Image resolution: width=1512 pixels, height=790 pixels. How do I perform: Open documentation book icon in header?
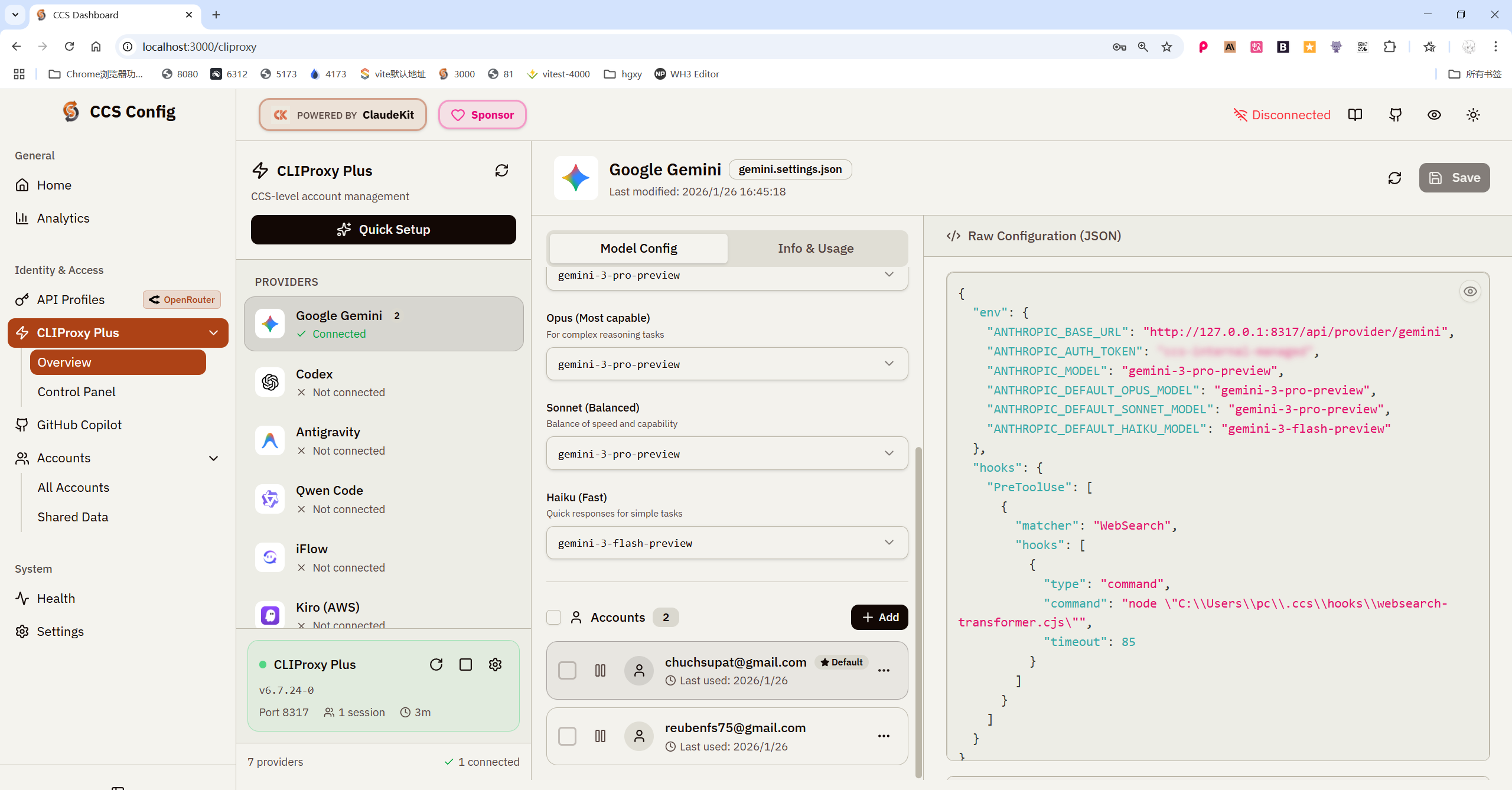click(1355, 115)
